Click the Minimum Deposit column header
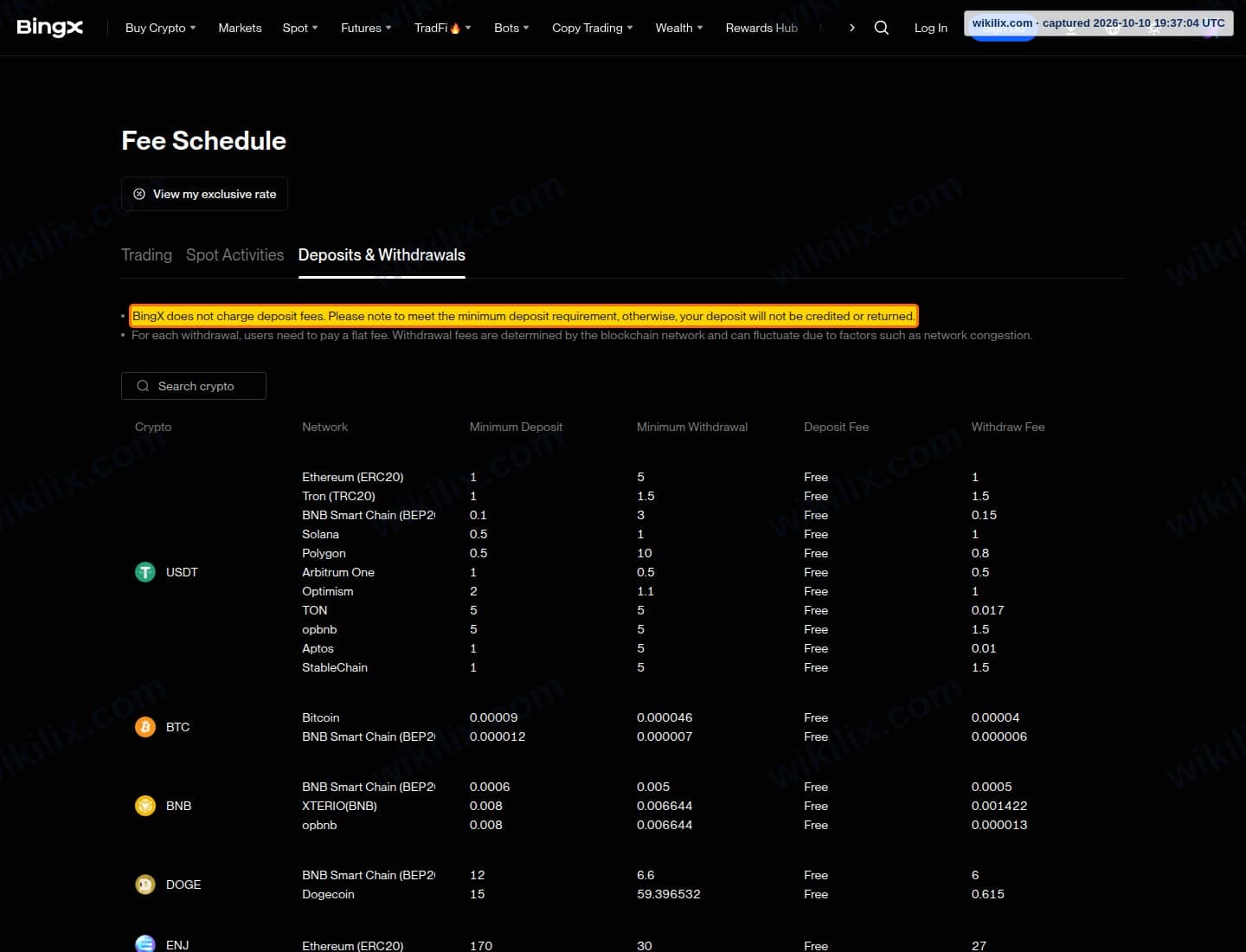The height and width of the screenshot is (952, 1246). [x=516, y=427]
